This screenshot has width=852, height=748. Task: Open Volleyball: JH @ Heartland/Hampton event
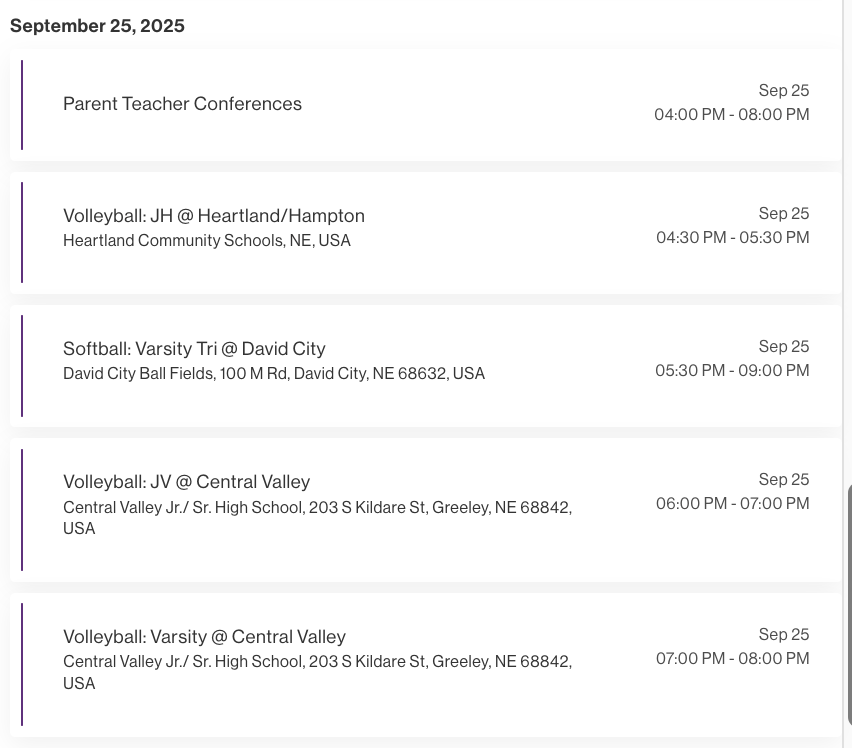[214, 216]
